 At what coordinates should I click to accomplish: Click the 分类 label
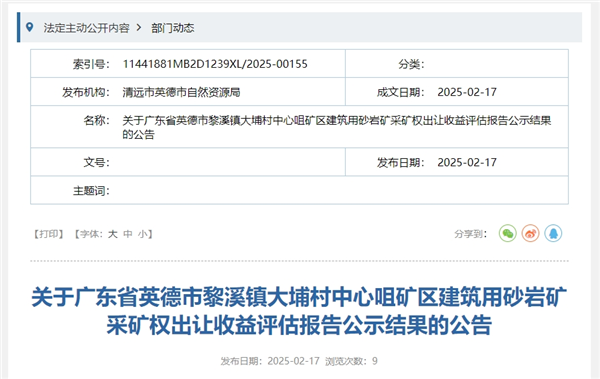tap(411, 64)
